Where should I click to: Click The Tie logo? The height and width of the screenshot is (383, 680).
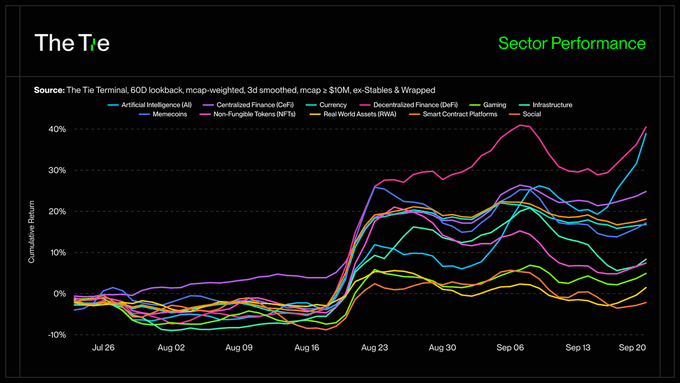pyautogui.click(x=72, y=43)
